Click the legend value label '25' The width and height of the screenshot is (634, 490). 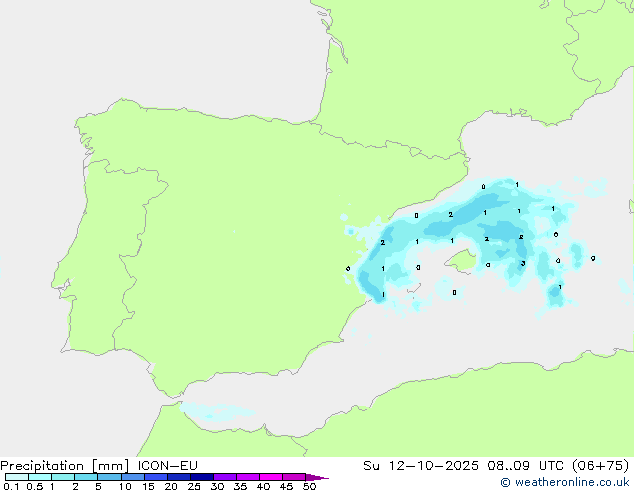coord(194,486)
